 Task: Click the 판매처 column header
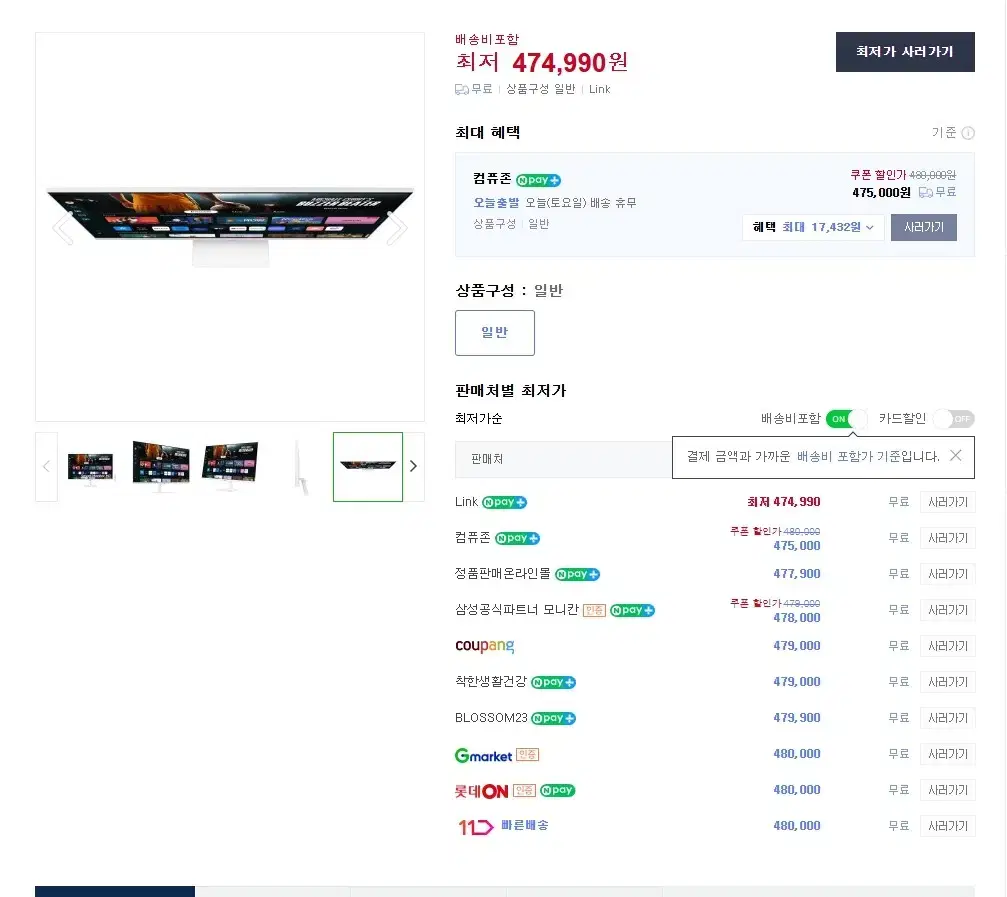[x=487, y=459]
